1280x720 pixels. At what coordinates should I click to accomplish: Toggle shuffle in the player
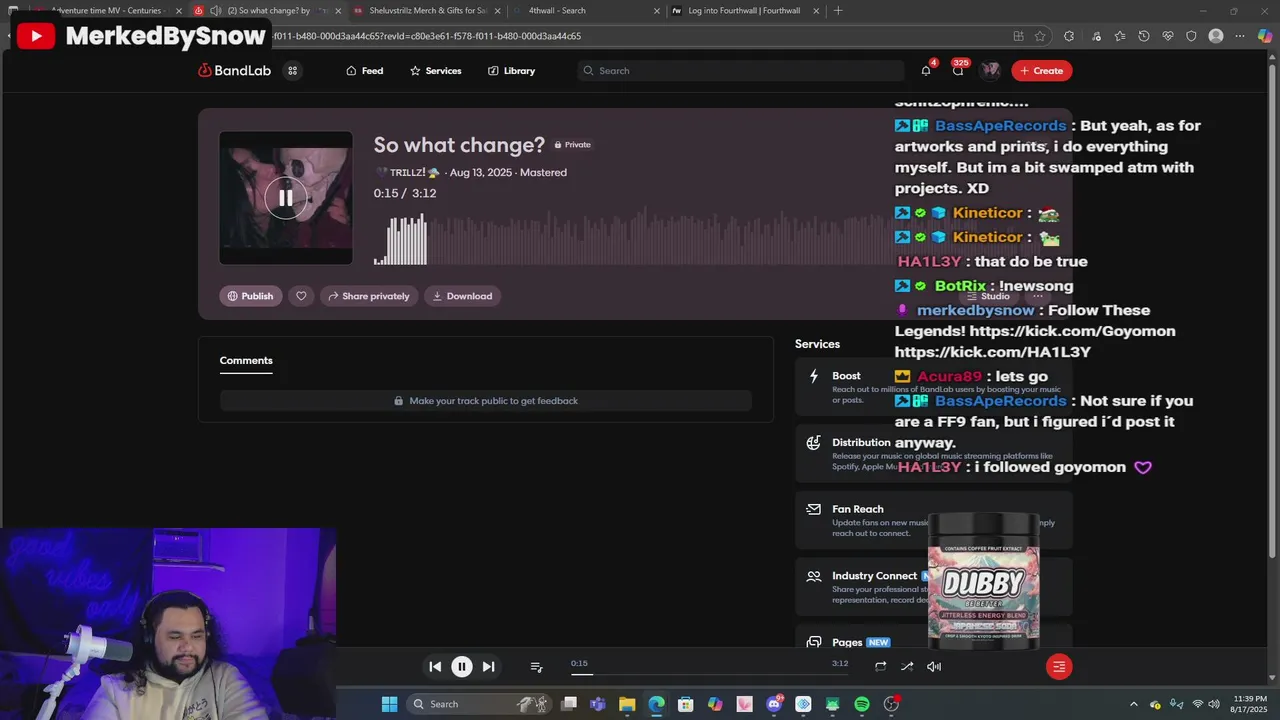907,667
